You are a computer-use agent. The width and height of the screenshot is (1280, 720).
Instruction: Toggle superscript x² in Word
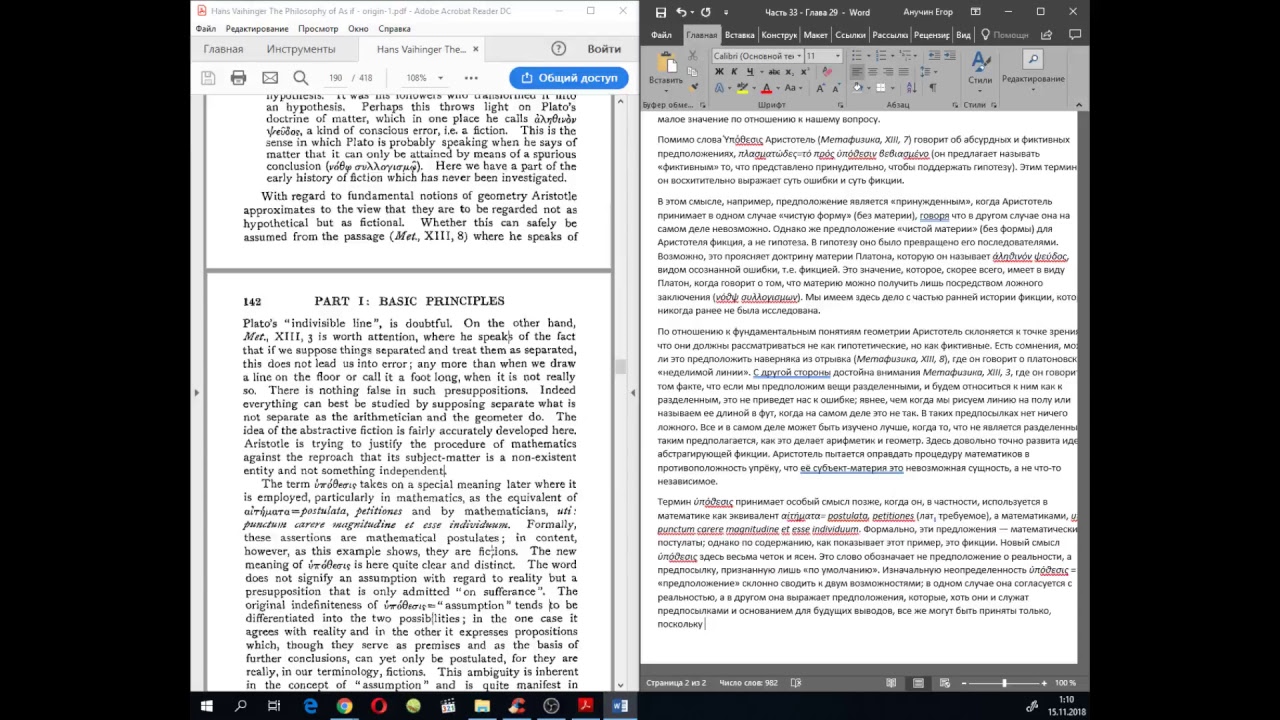pyautogui.click(x=805, y=72)
